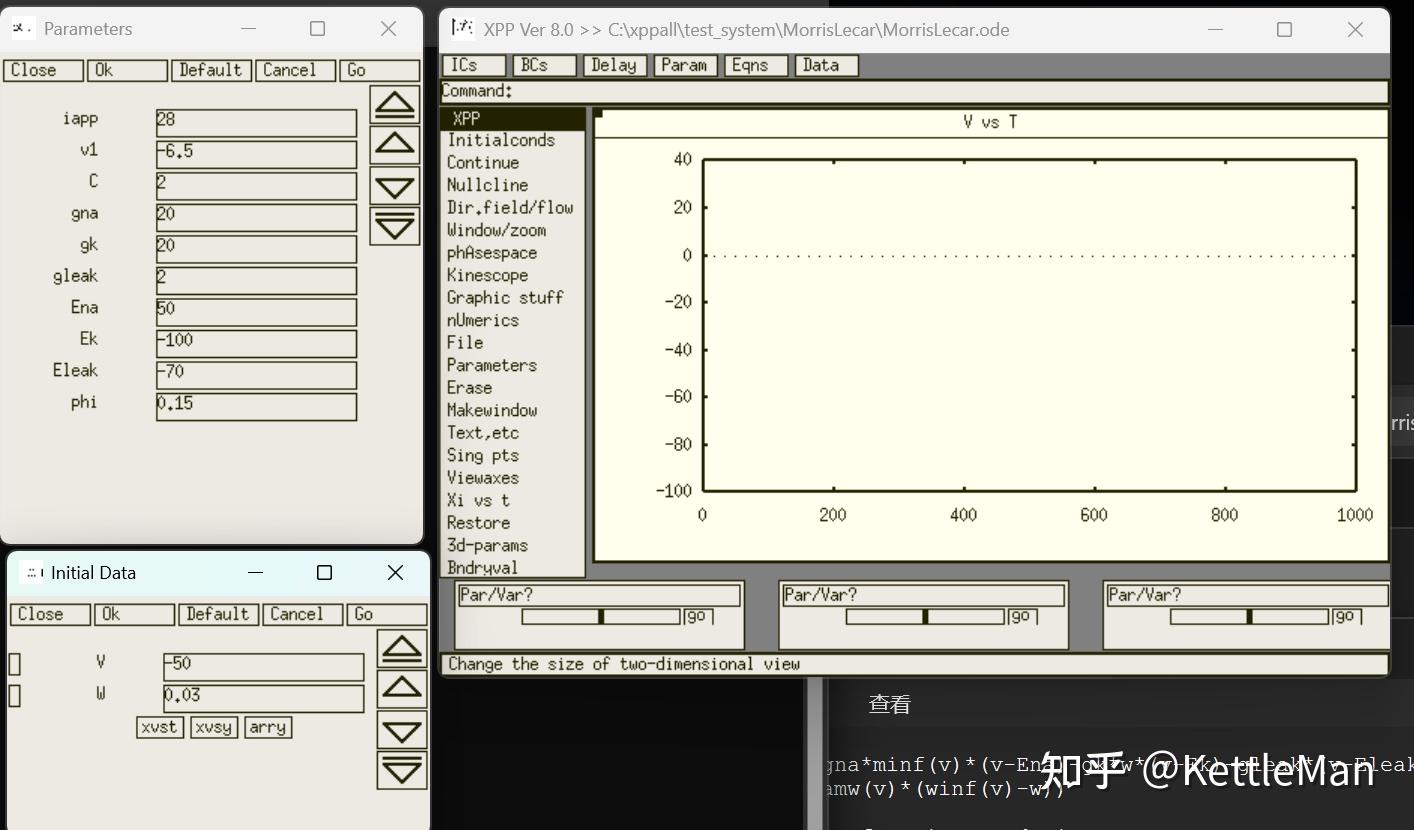The height and width of the screenshot is (830, 1414).
Task: Click the single up-arrow stepper in Initial Data window
Action: click(x=401, y=688)
